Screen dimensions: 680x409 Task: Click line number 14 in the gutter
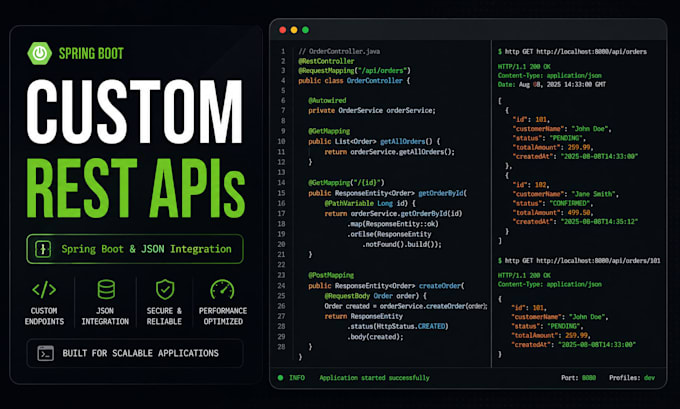click(x=281, y=183)
